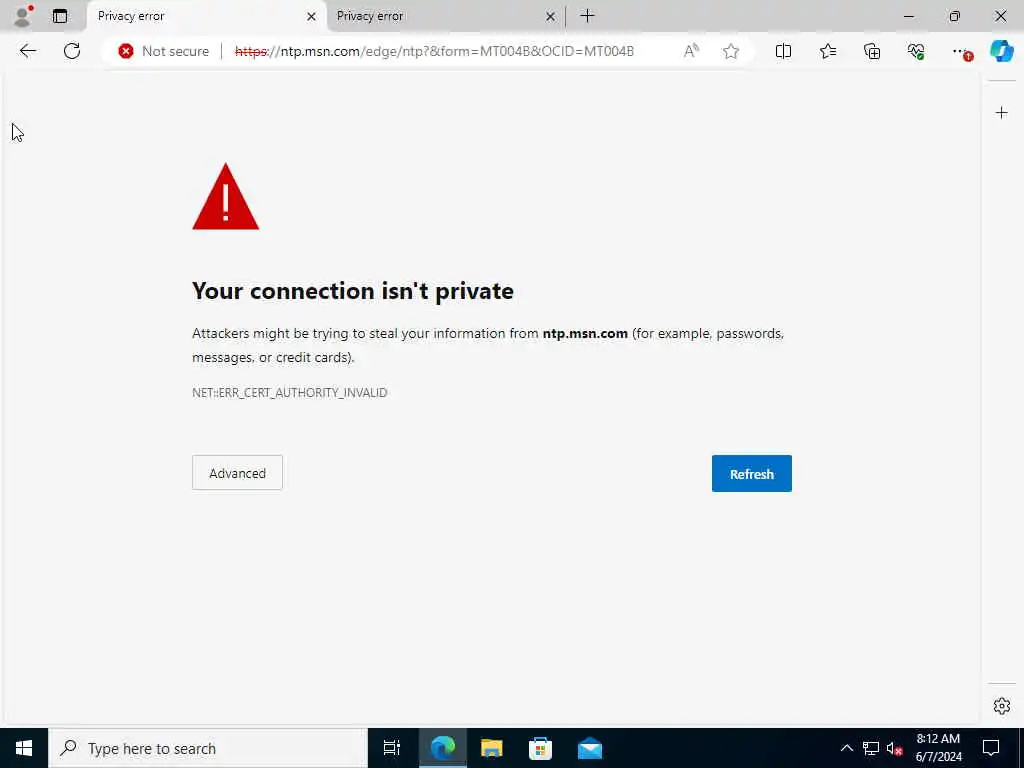The width and height of the screenshot is (1024, 768).
Task: Open the notification center icon
Action: click(991, 748)
